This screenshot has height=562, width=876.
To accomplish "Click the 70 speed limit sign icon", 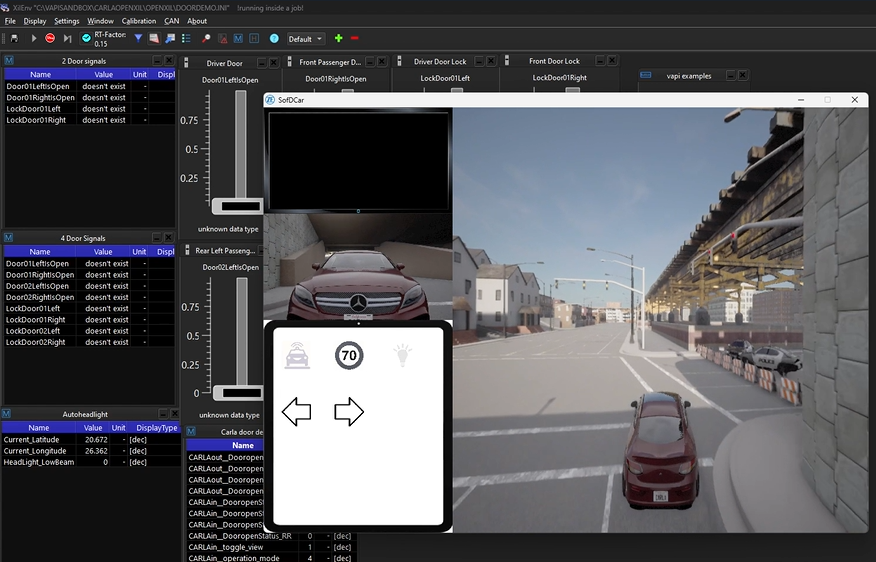I will coord(349,354).
